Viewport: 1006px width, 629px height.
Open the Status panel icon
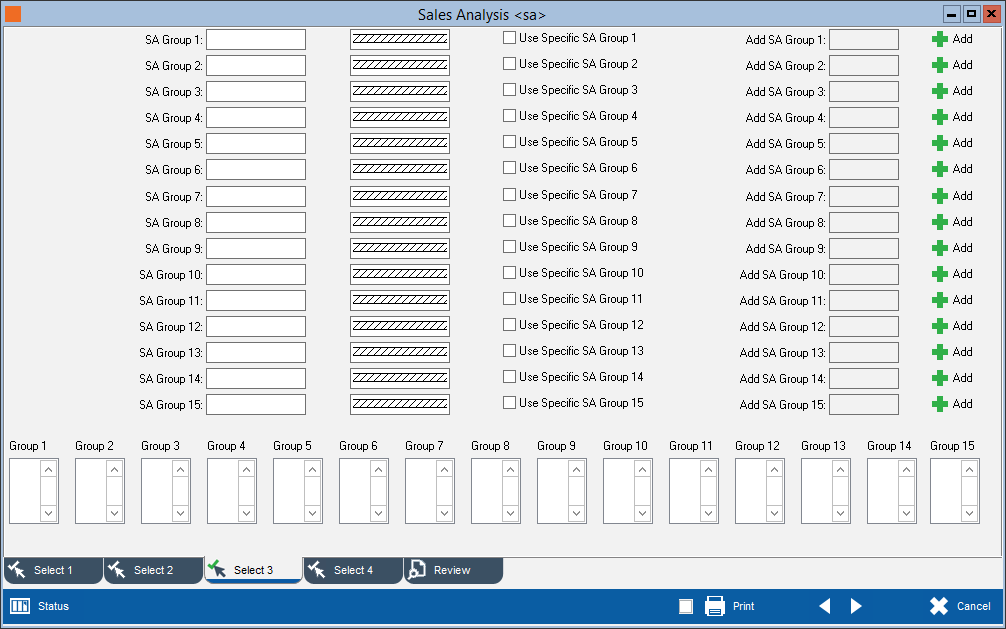pos(20,606)
